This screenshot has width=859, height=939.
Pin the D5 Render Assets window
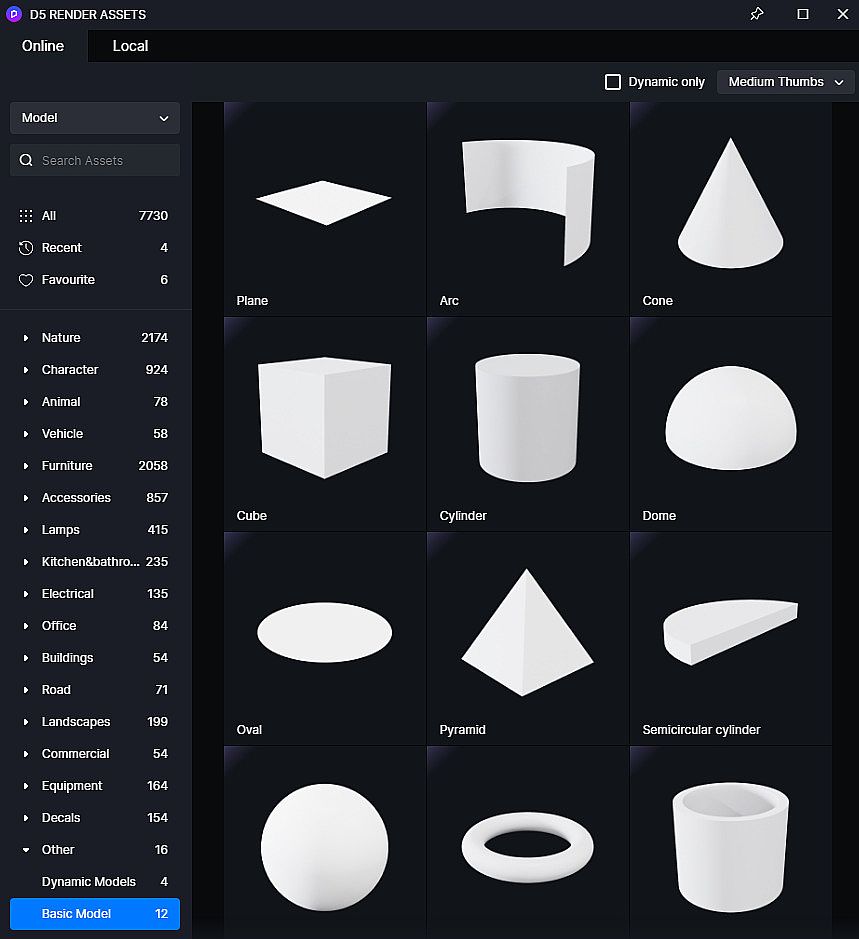756,14
